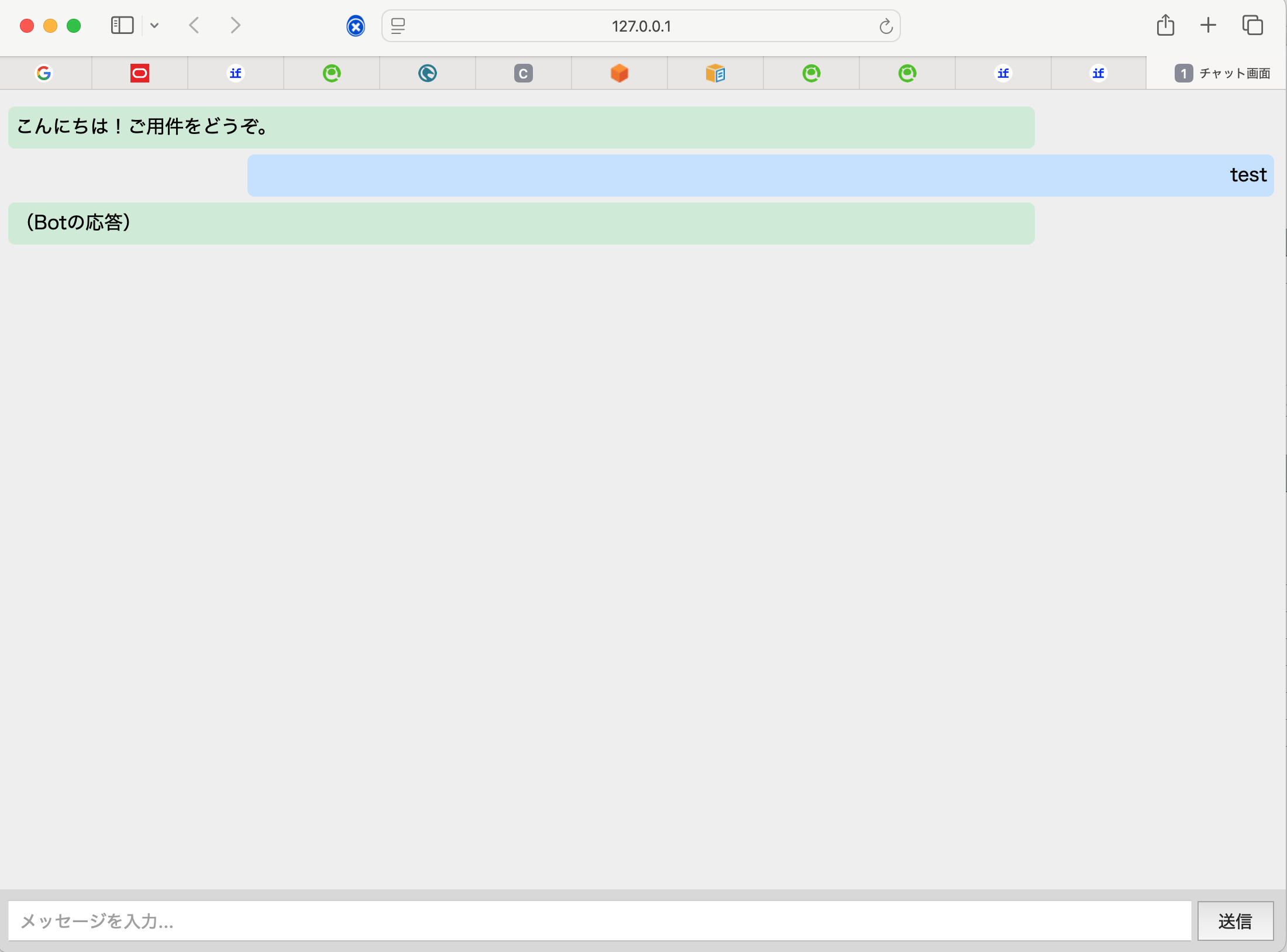Screen dimensions: 1287x952
Task: Go forward to the next page
Action: click(x=235, y=26)
